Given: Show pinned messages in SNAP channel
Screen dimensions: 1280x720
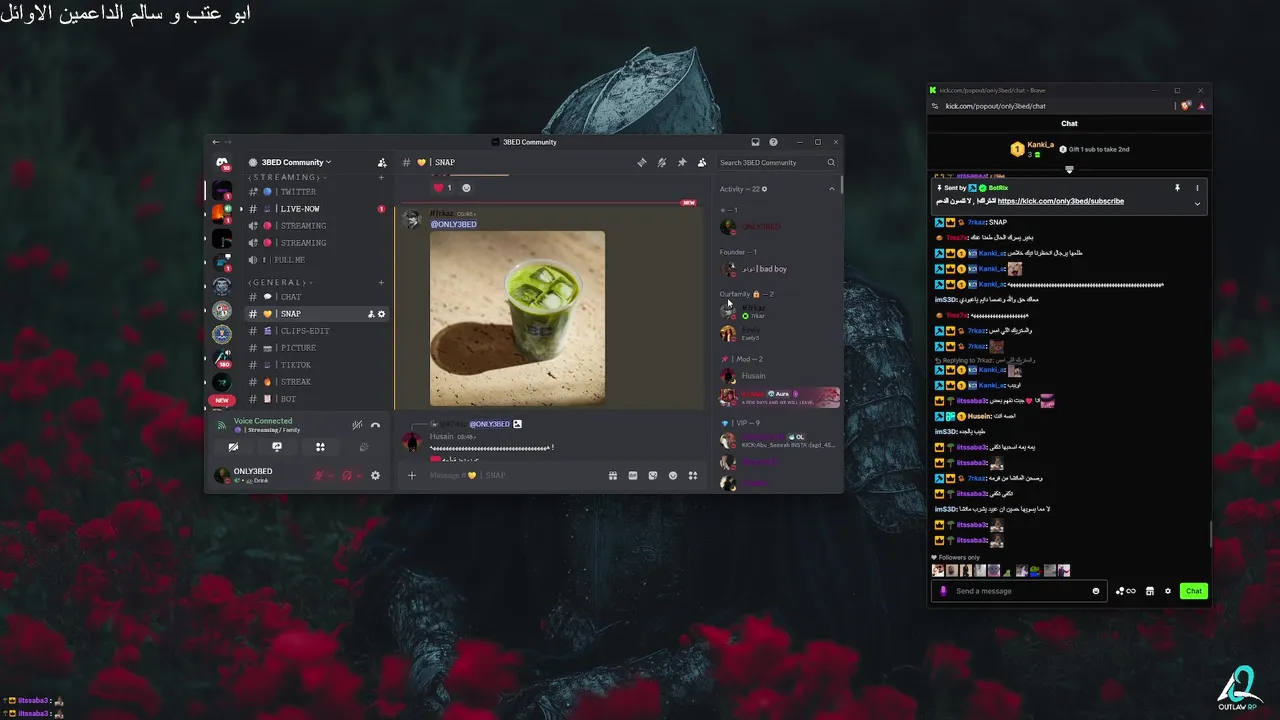Looking at the screenshot, I should 682,162.
